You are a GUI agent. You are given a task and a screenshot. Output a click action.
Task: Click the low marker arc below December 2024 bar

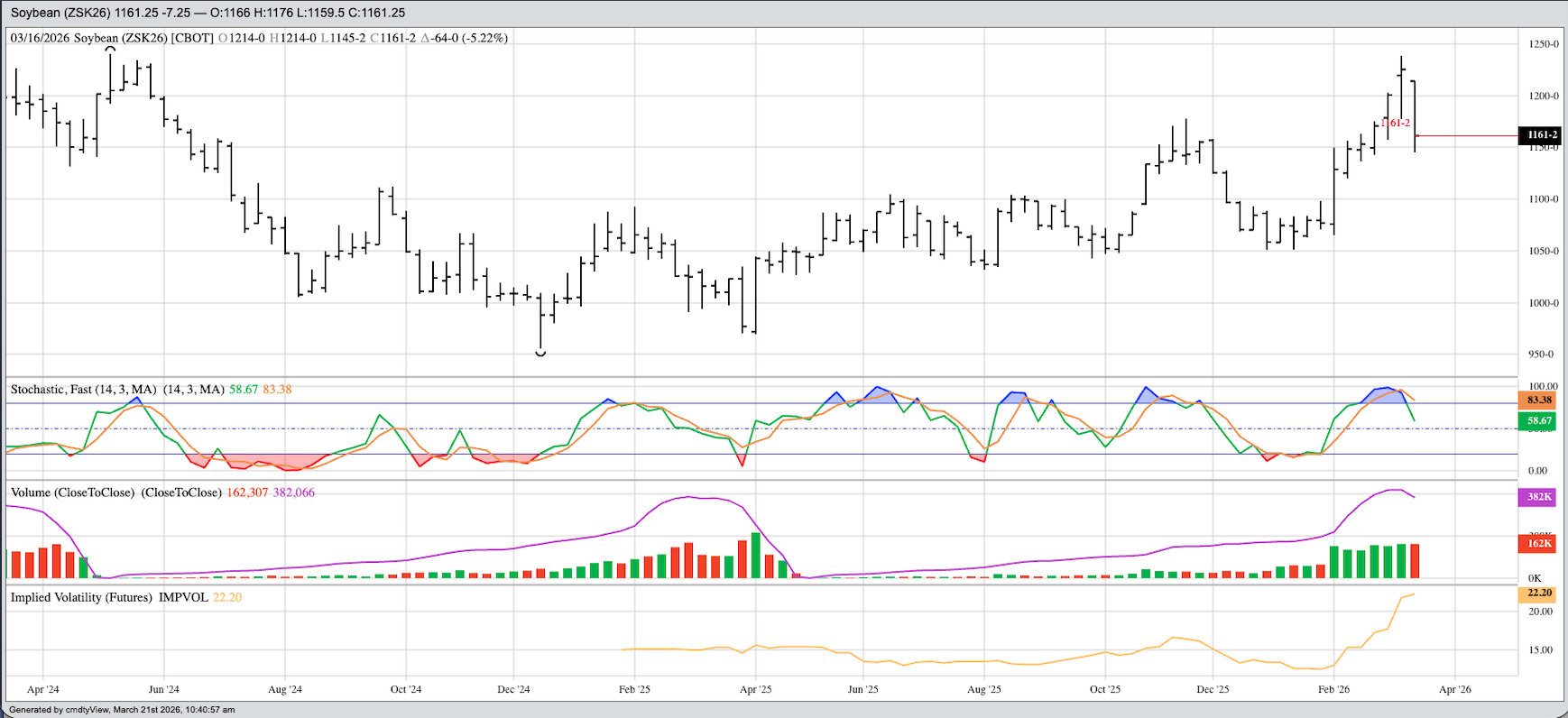point(540,354)
